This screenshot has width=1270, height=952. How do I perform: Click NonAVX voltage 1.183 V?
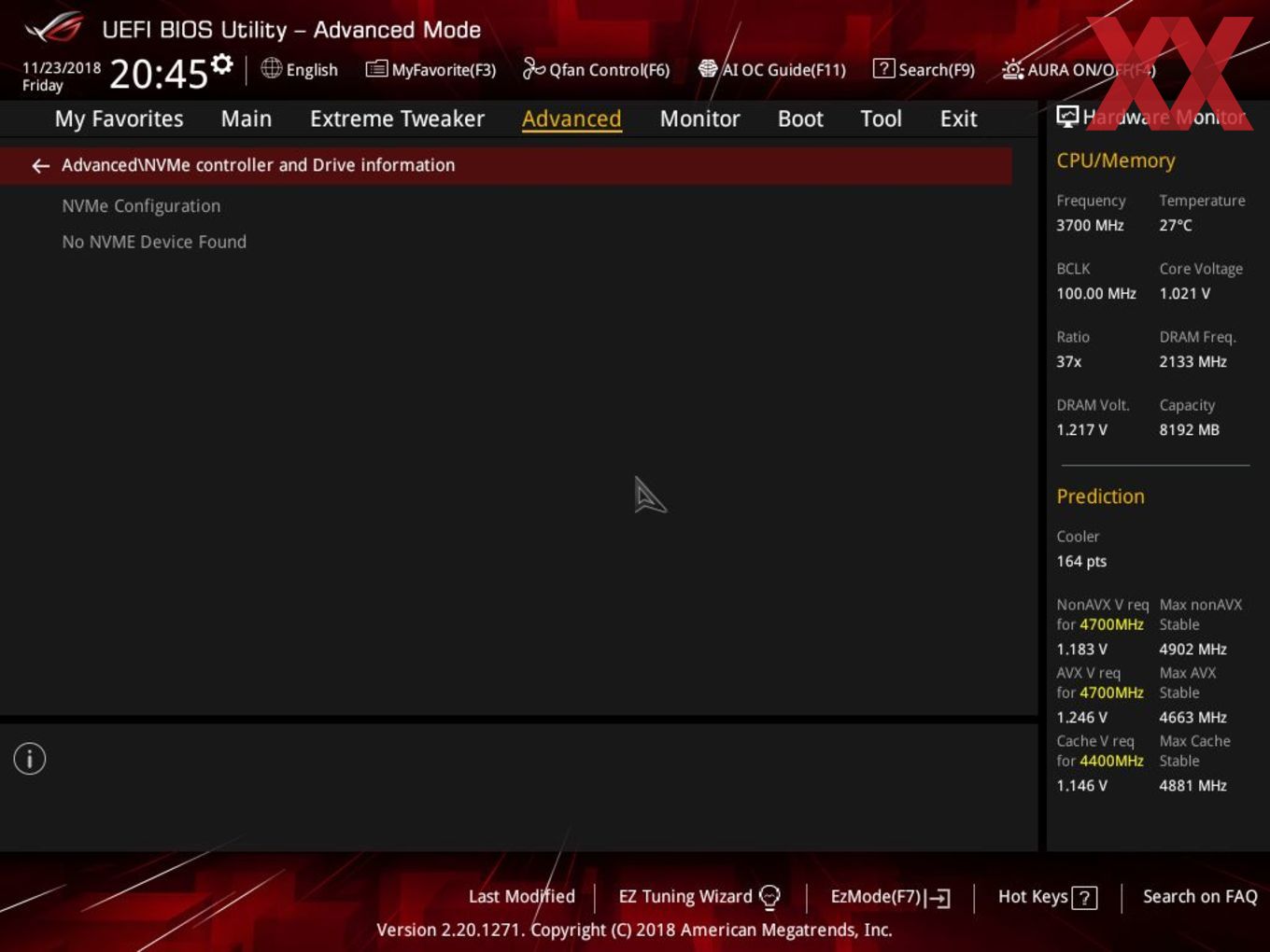click(1081, 650)
